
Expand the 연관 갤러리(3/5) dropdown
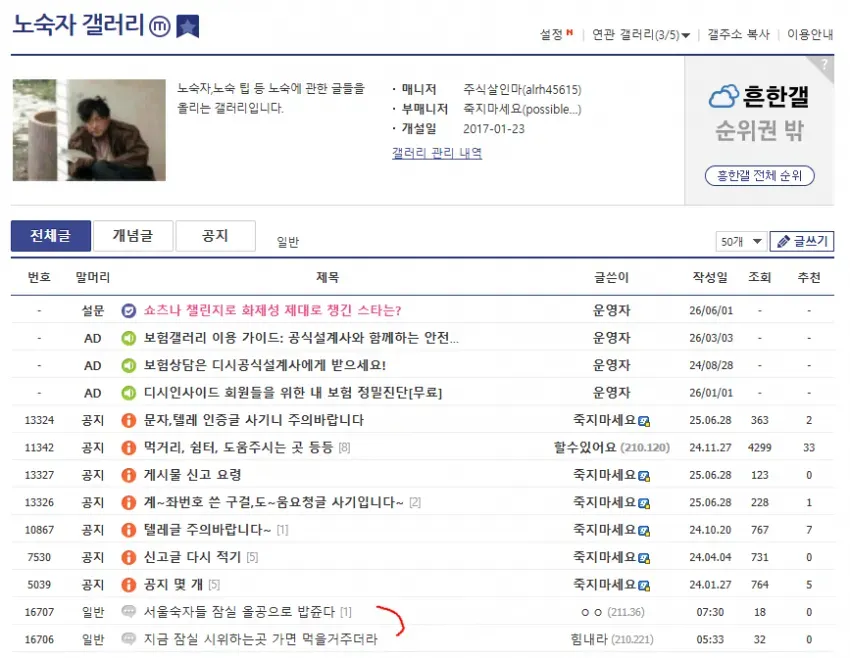[641, 35]
